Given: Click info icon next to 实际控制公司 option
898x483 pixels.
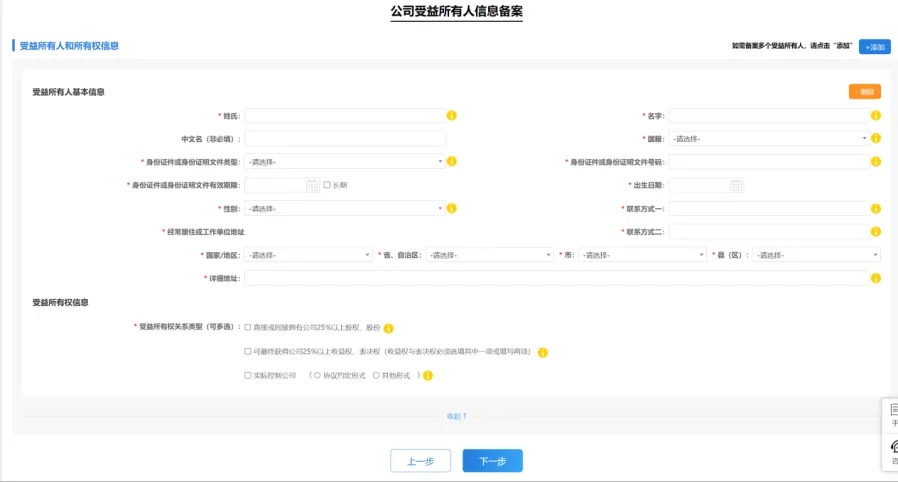Looking at the screenshot, I should [428, 376].
